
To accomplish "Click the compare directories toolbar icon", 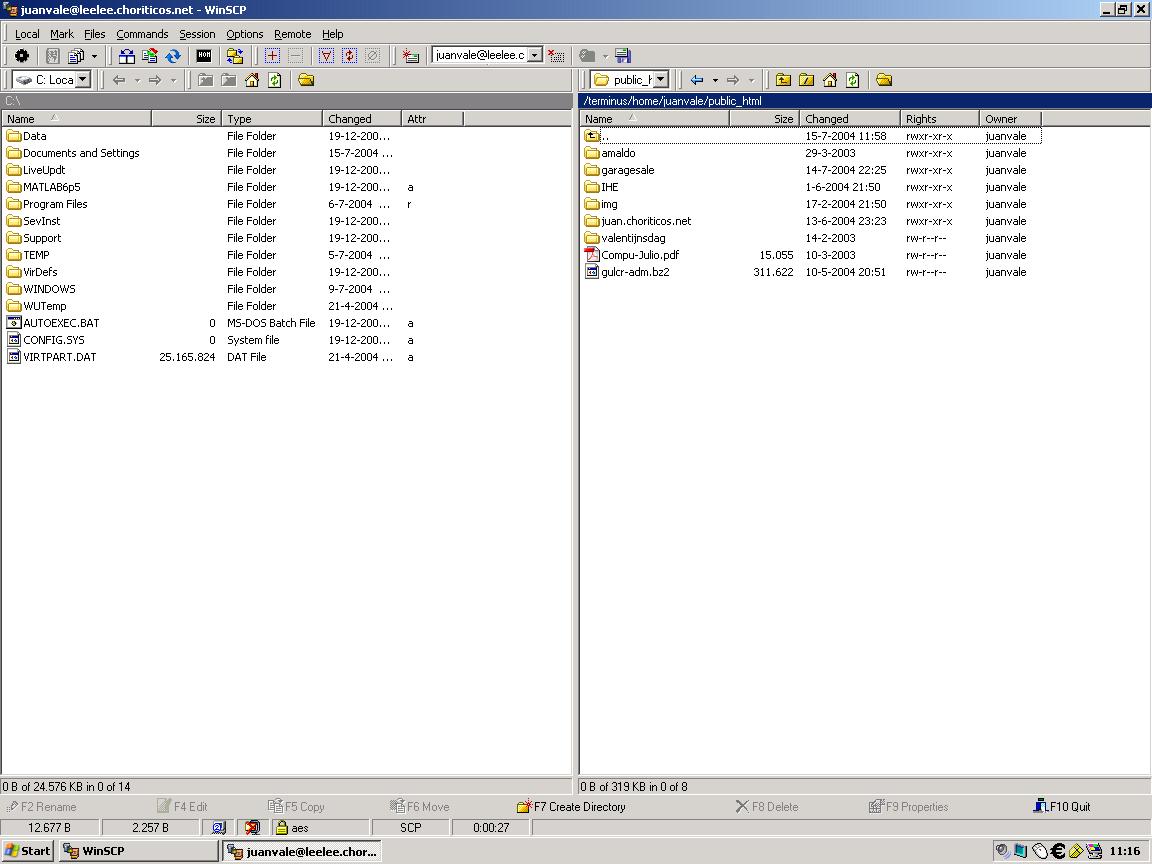I will 127,56.
